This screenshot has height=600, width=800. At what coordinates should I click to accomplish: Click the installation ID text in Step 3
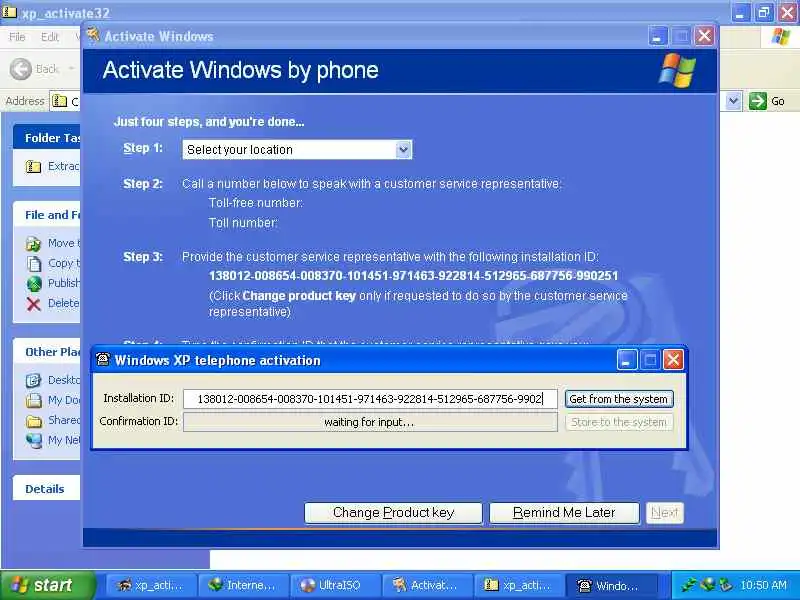413,276
